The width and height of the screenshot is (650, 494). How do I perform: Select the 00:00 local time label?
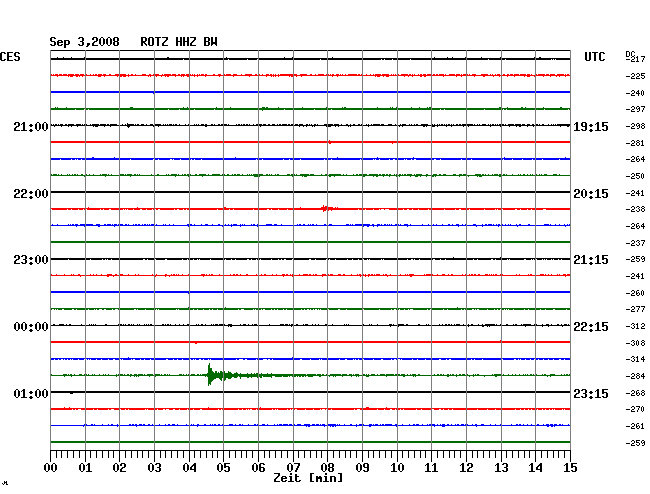(31, 327)
